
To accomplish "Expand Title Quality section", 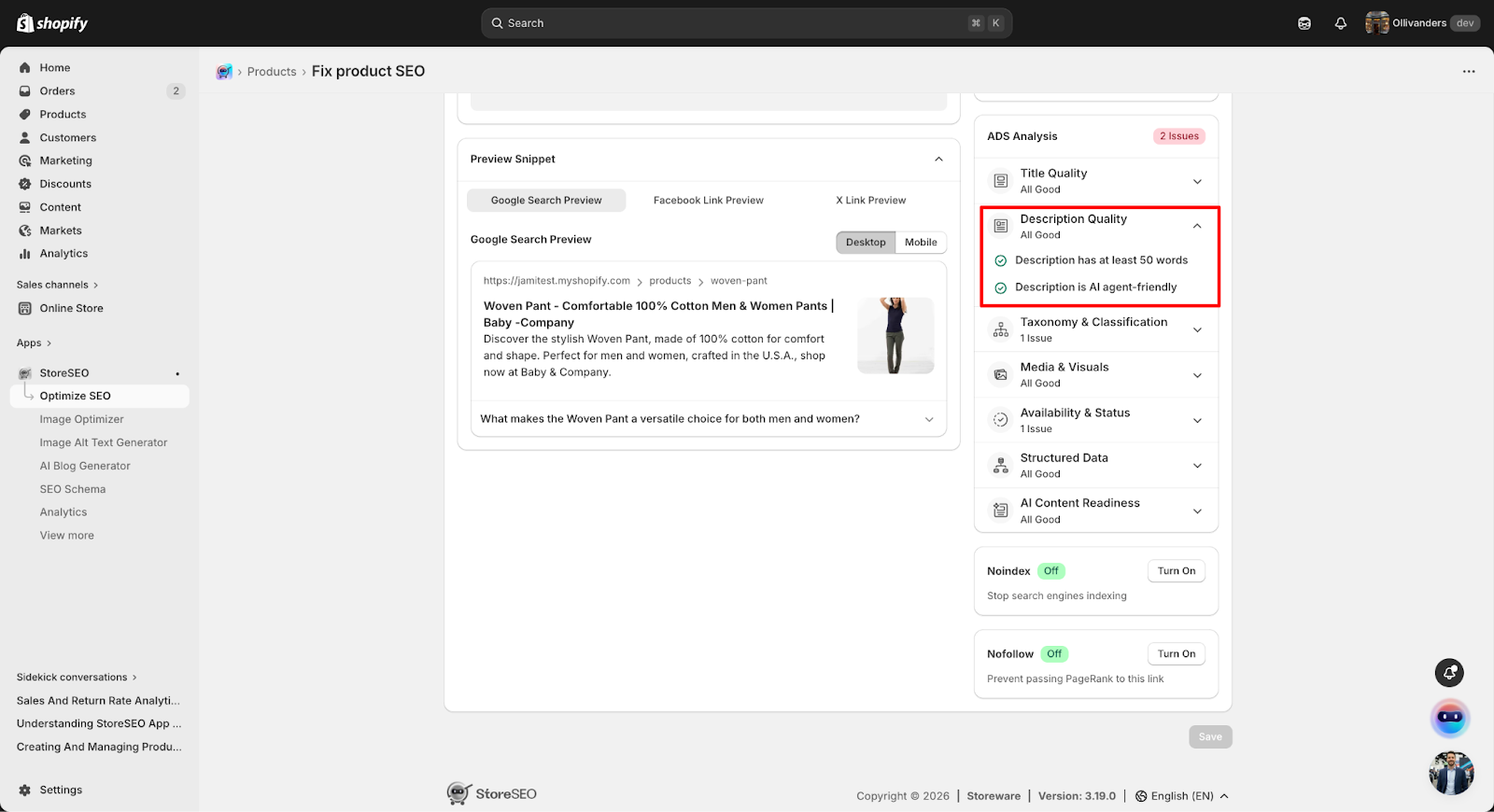I will 1197,182.
